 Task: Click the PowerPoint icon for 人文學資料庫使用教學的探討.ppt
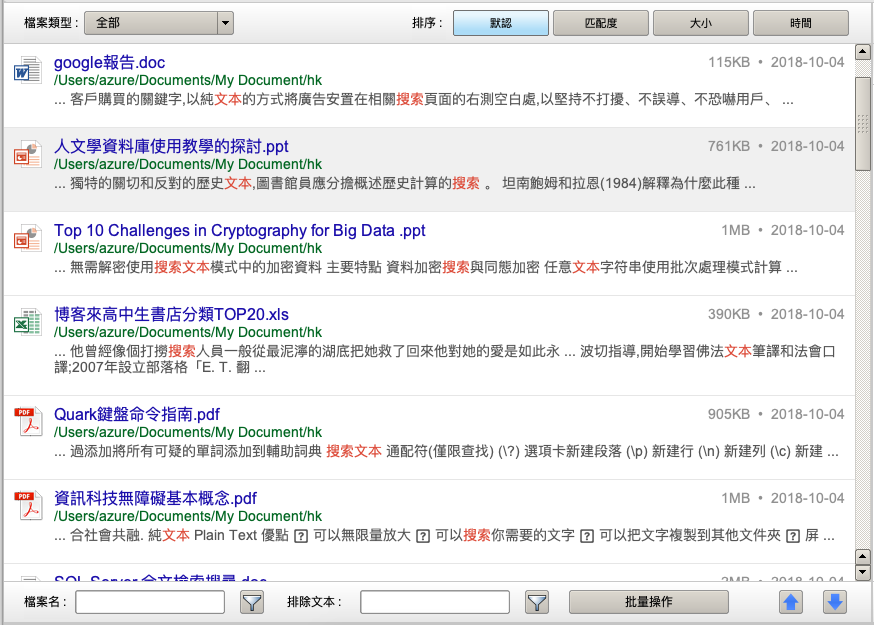pos(26,155)
